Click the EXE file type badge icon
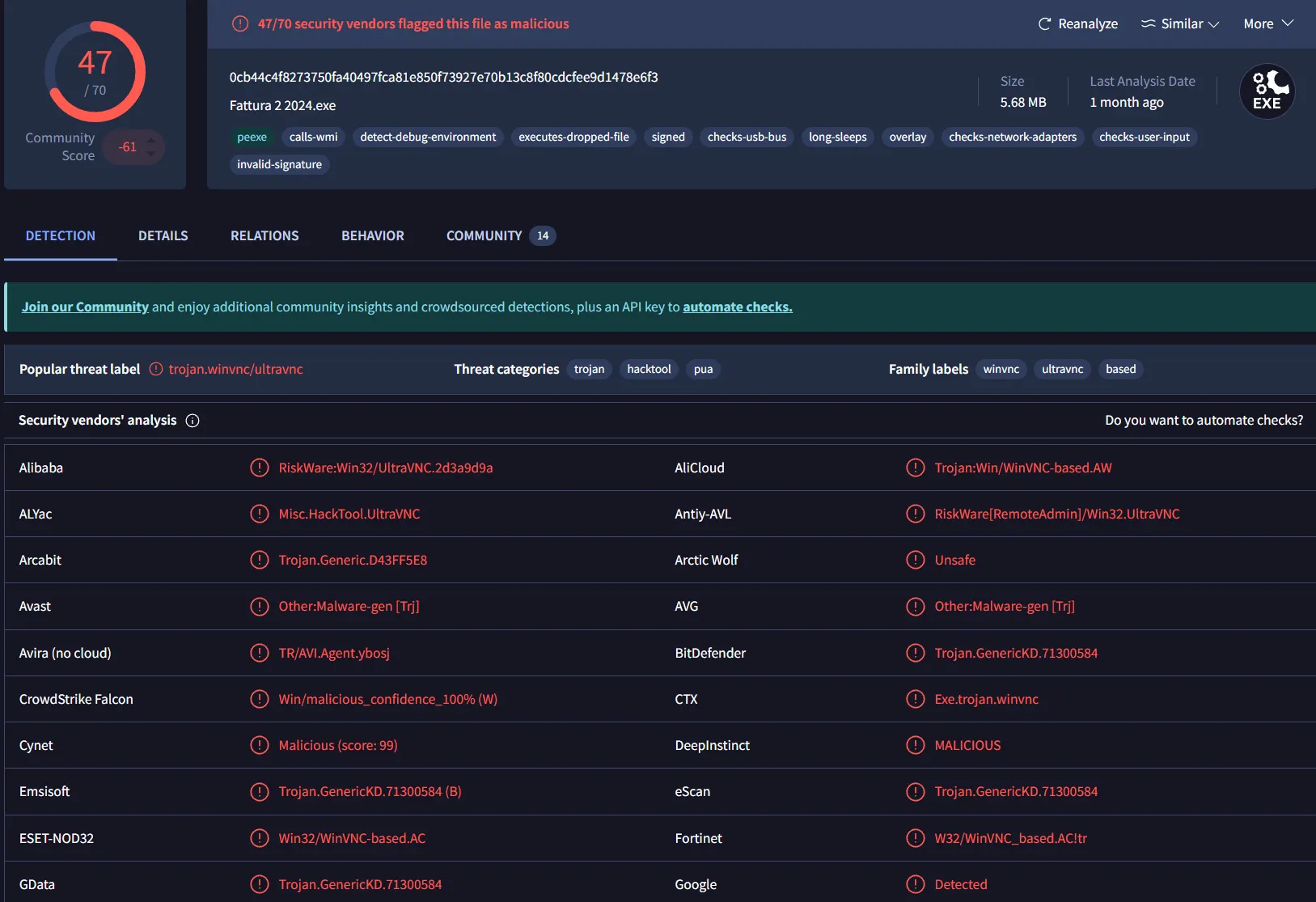 [1267, 91]
